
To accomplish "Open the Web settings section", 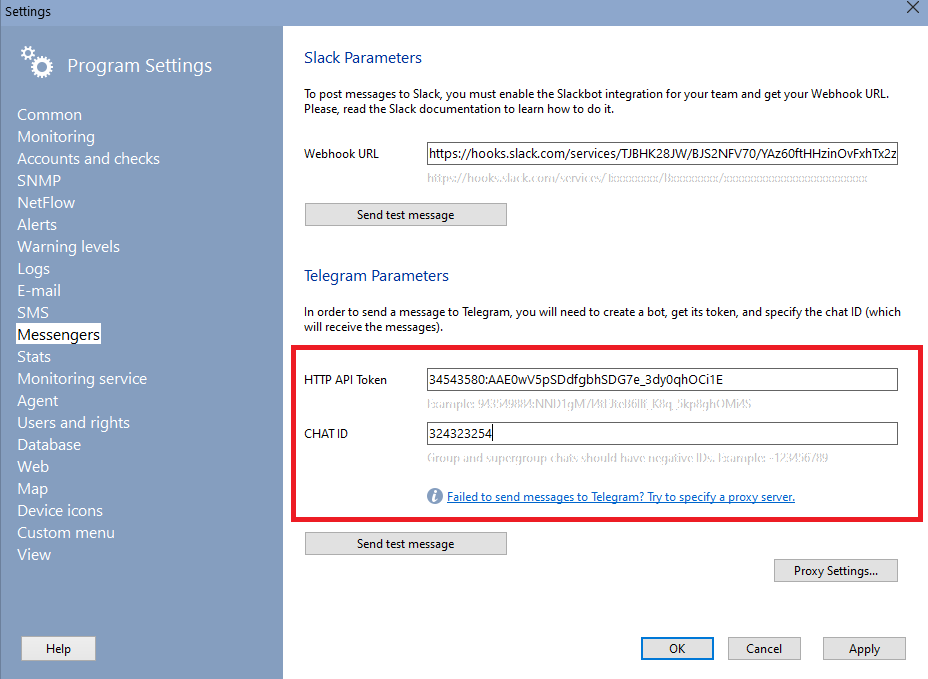I will (x=33, y=466).
